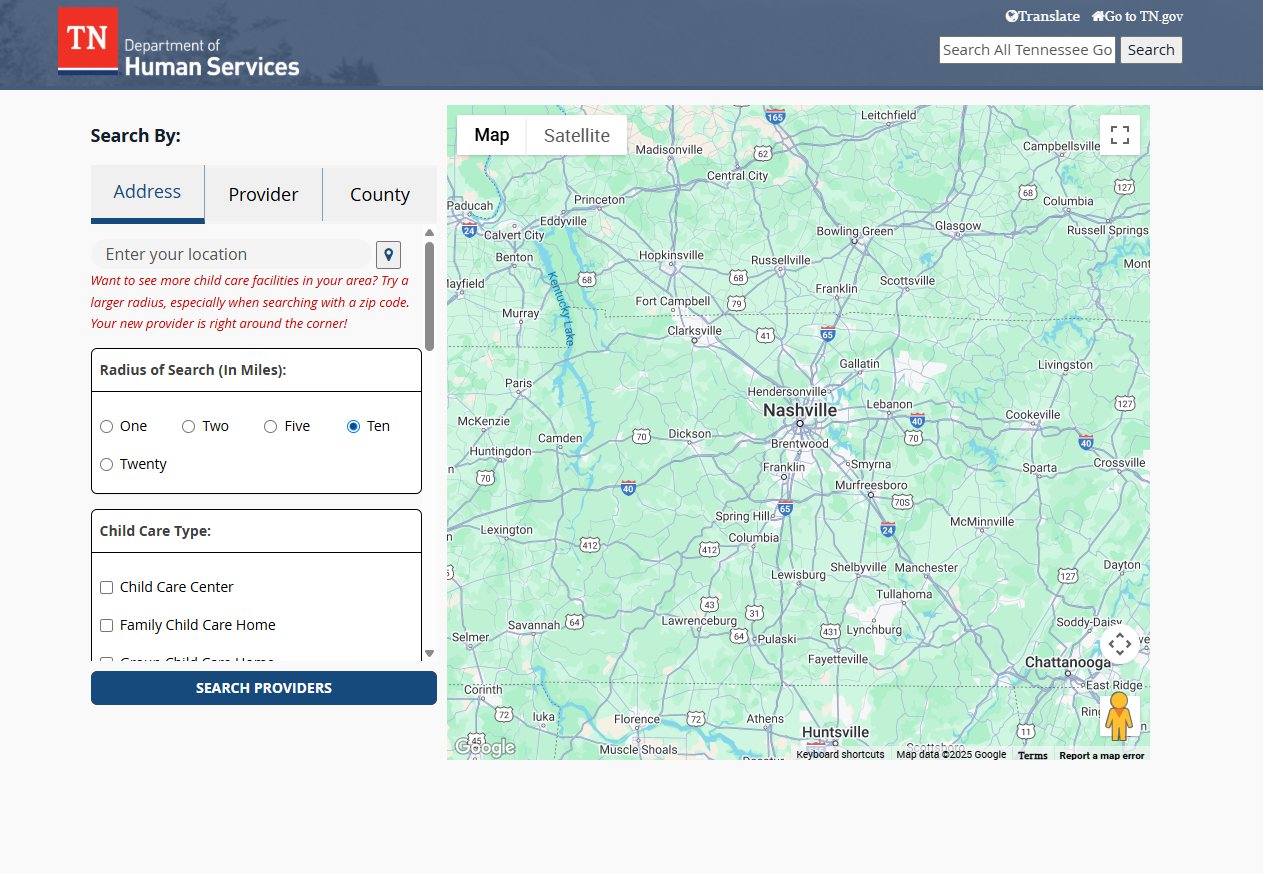Click the header Search button
Image resolution: width=1263 pixels, height=874 pixels.
click(x=1151, y=50)
